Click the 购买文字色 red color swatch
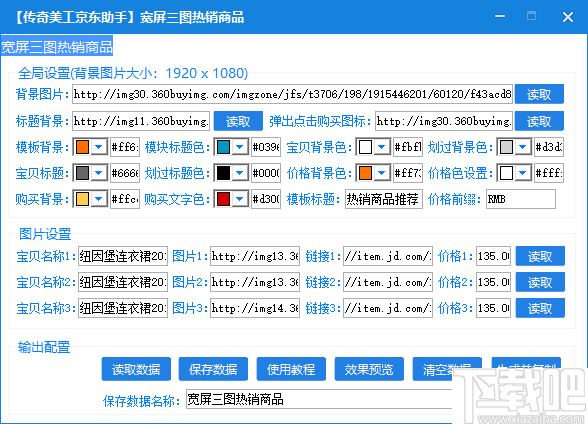 point(223,199)
